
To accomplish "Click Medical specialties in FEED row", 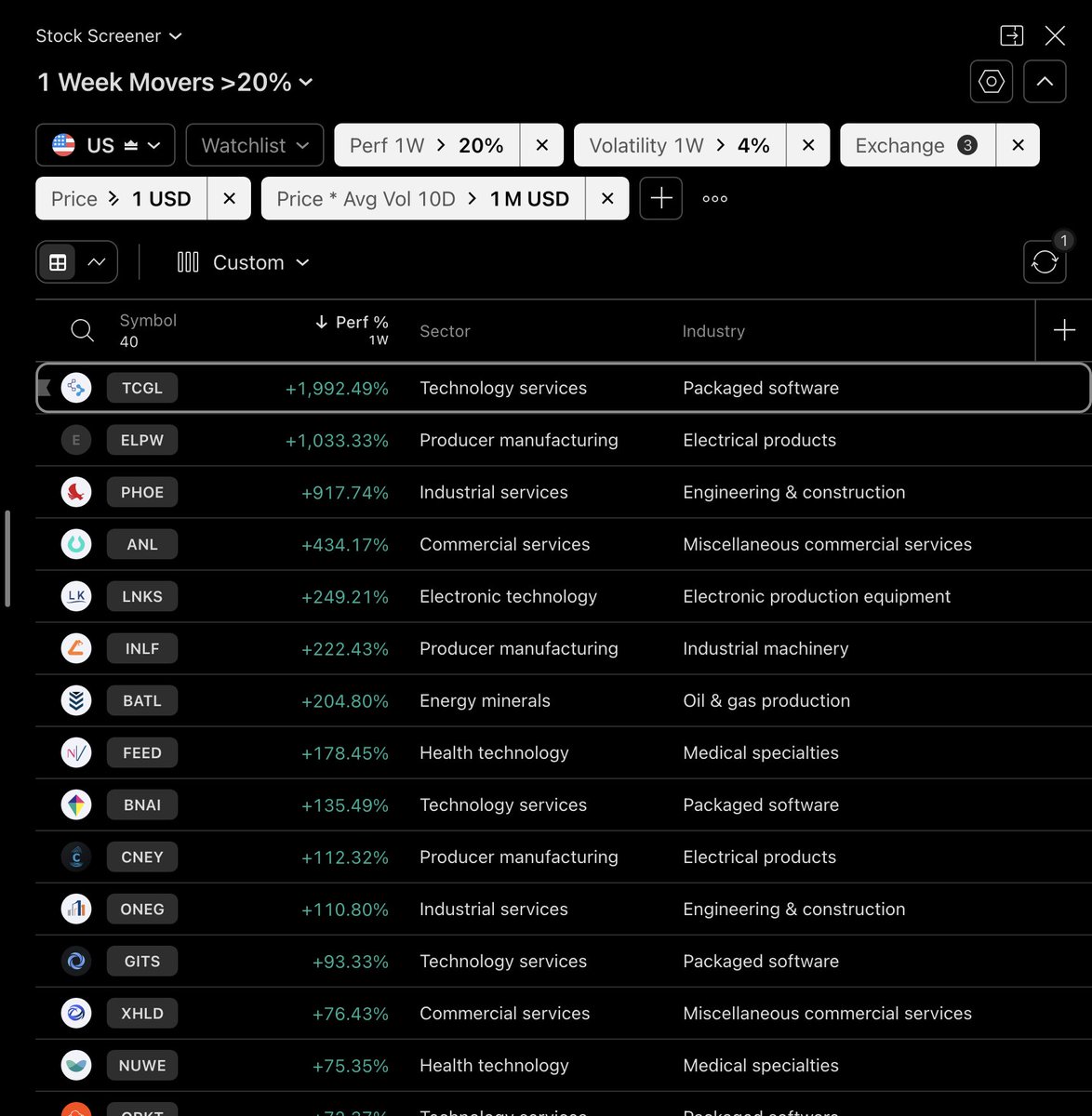I will click(x=761, y=752).
